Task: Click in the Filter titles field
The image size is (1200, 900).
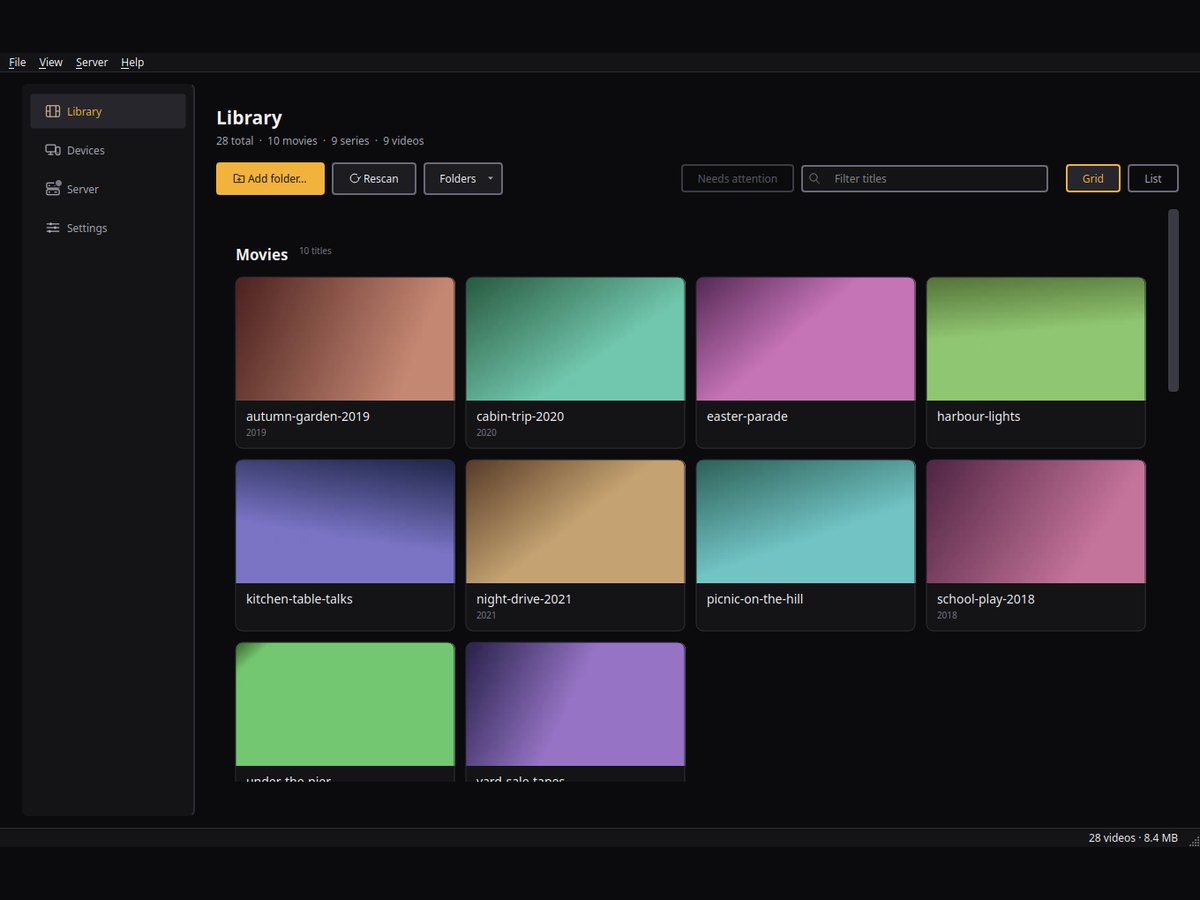Action: point(925,179)
